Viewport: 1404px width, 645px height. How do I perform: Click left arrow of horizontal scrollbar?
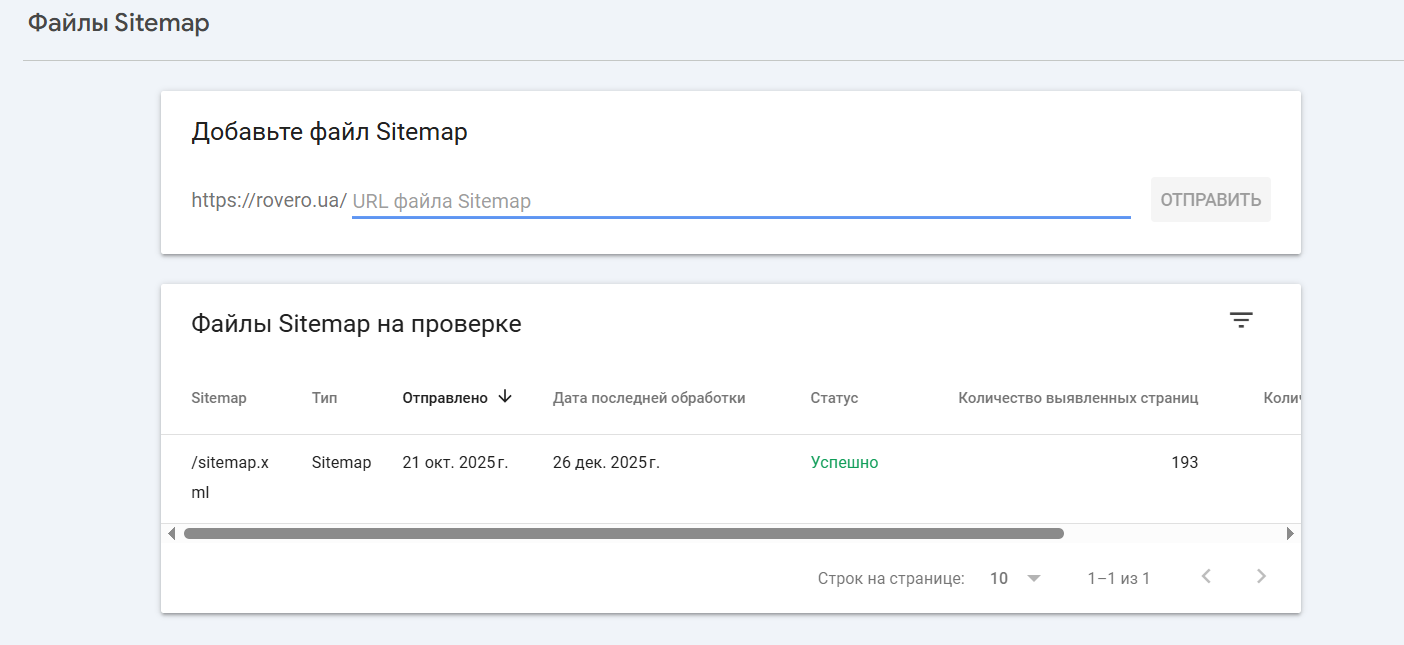click(172, 534)
